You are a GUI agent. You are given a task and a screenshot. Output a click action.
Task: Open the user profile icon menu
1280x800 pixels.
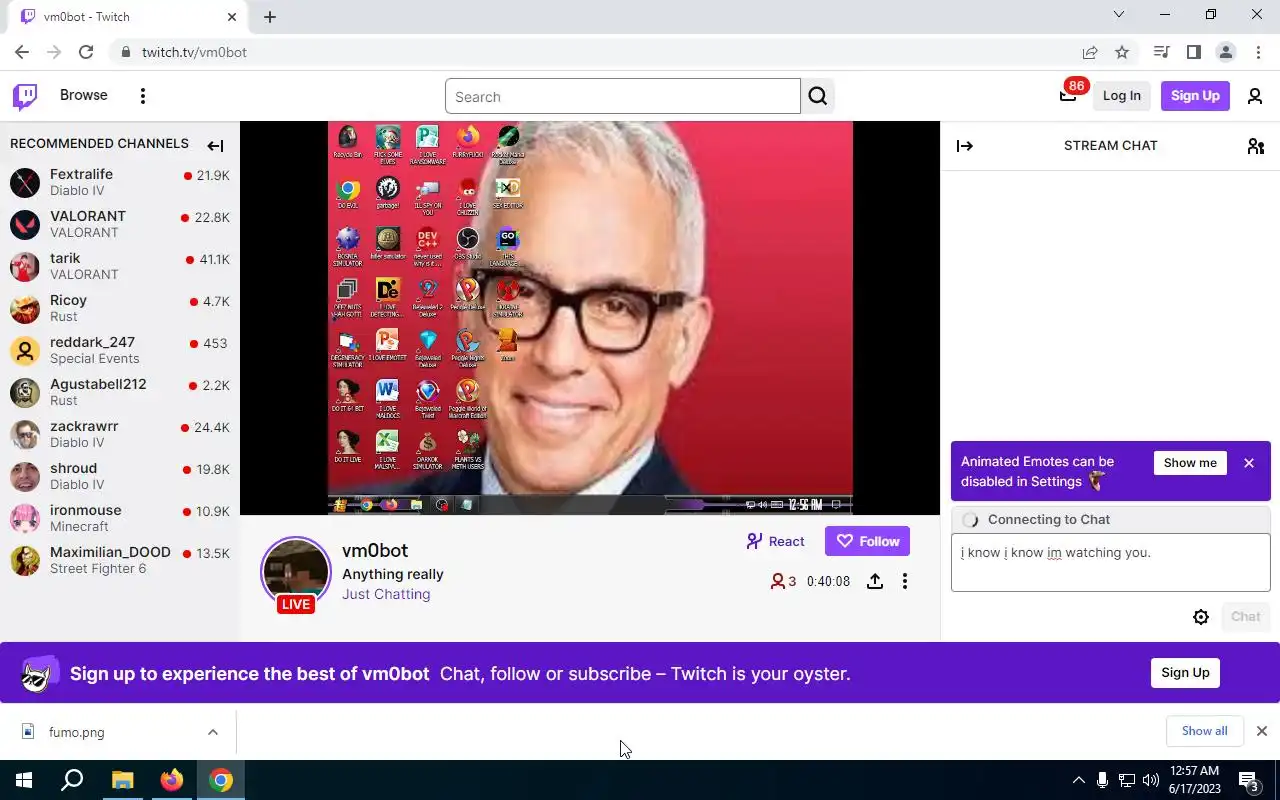tap(1255, 96)
